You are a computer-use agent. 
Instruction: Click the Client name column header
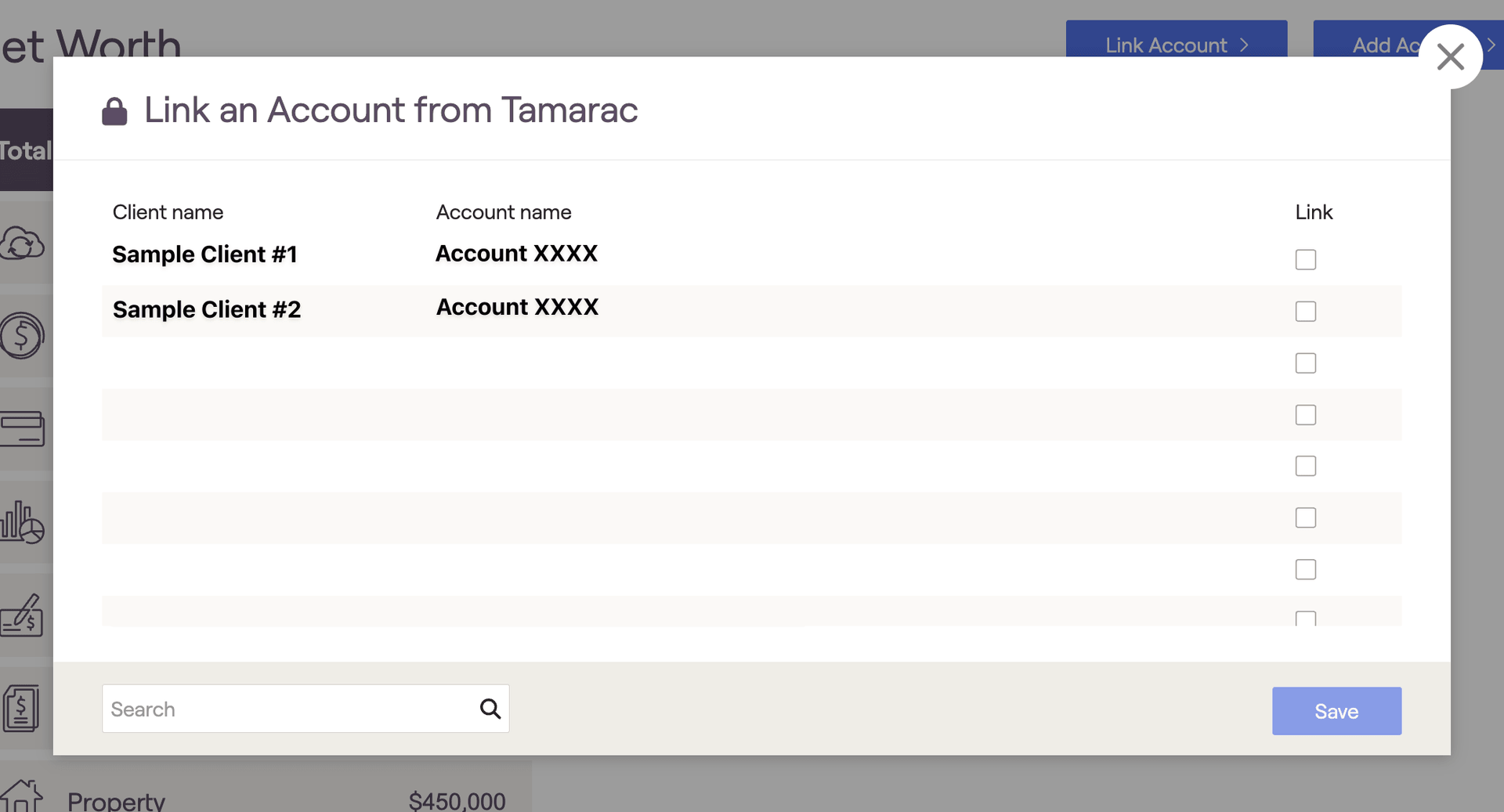click(168, 212)
